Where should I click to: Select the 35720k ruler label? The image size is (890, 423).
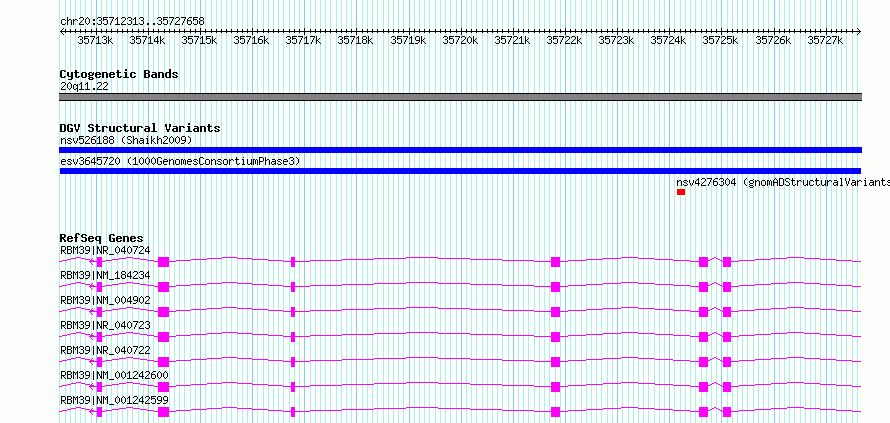(460, 40)
